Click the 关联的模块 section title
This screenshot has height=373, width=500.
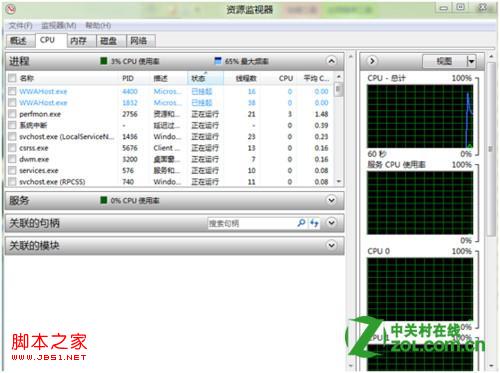[x=34, y=245]
